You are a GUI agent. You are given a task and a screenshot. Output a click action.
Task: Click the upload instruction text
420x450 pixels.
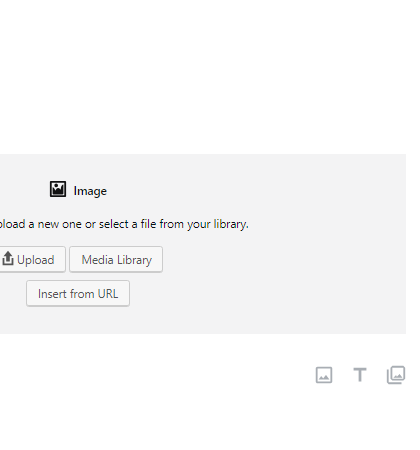[x=124, y=224]
